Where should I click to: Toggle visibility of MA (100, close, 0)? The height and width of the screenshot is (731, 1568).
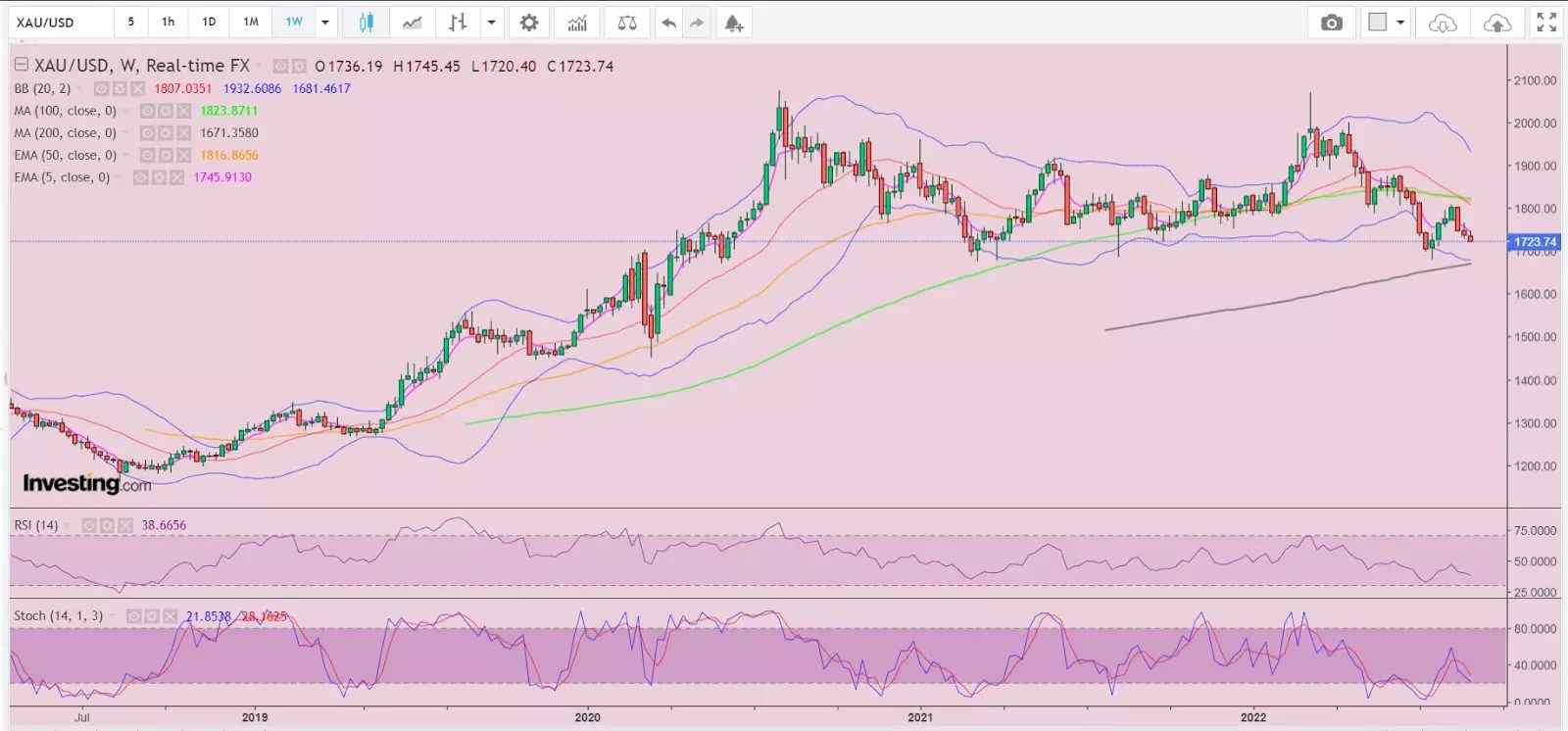coord(147,111)
